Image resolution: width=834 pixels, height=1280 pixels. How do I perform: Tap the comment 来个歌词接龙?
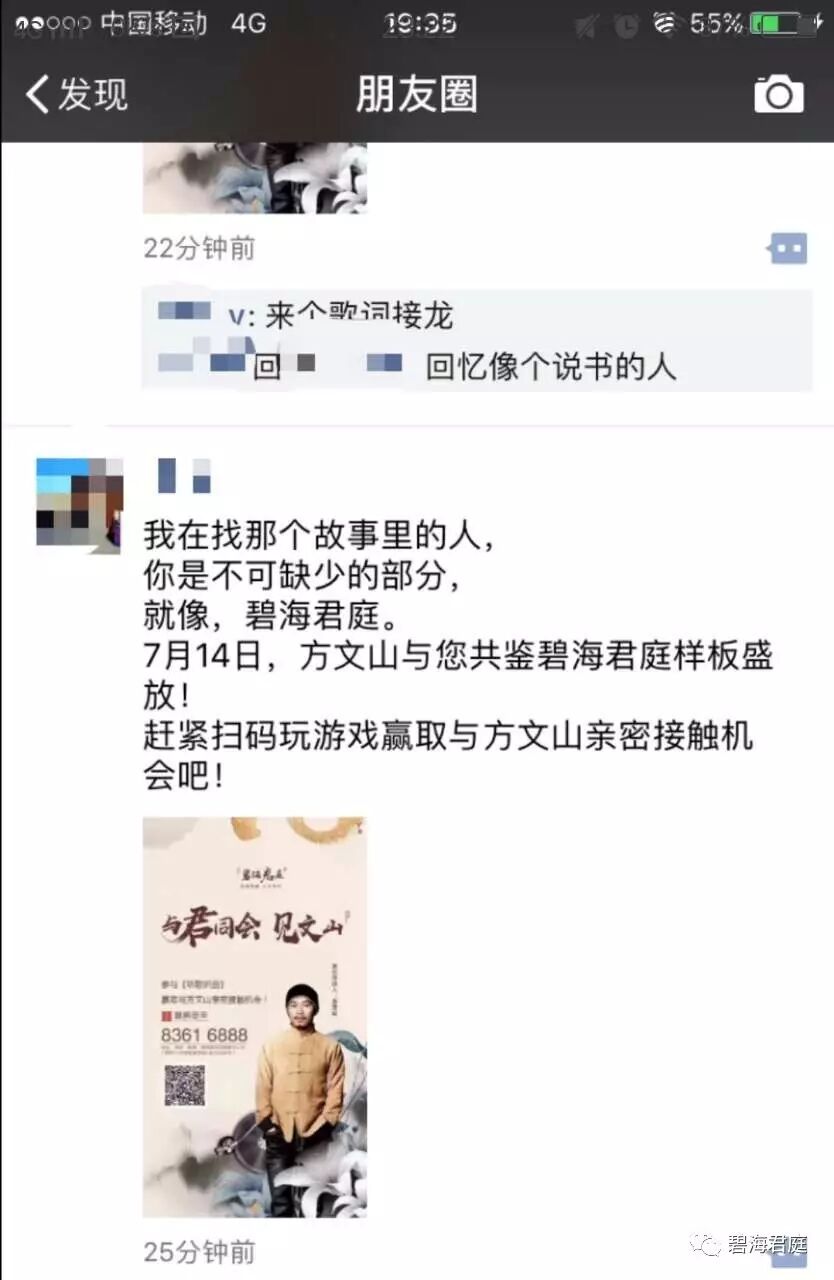[359, 316]
